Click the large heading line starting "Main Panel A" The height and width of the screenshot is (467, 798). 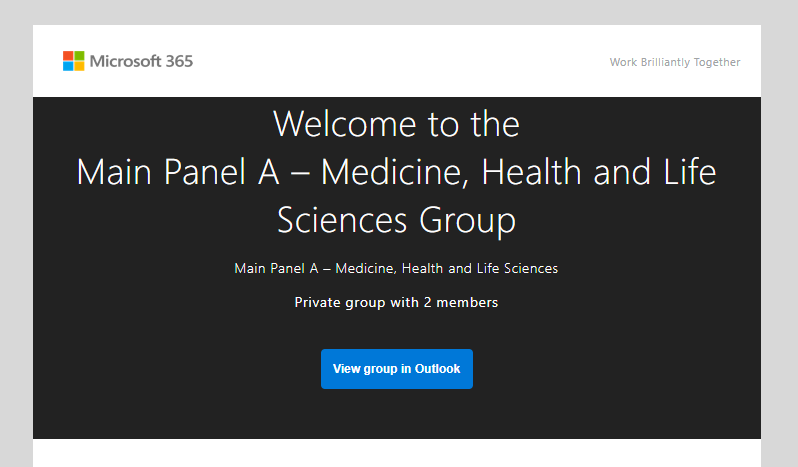tap(396, 172)
